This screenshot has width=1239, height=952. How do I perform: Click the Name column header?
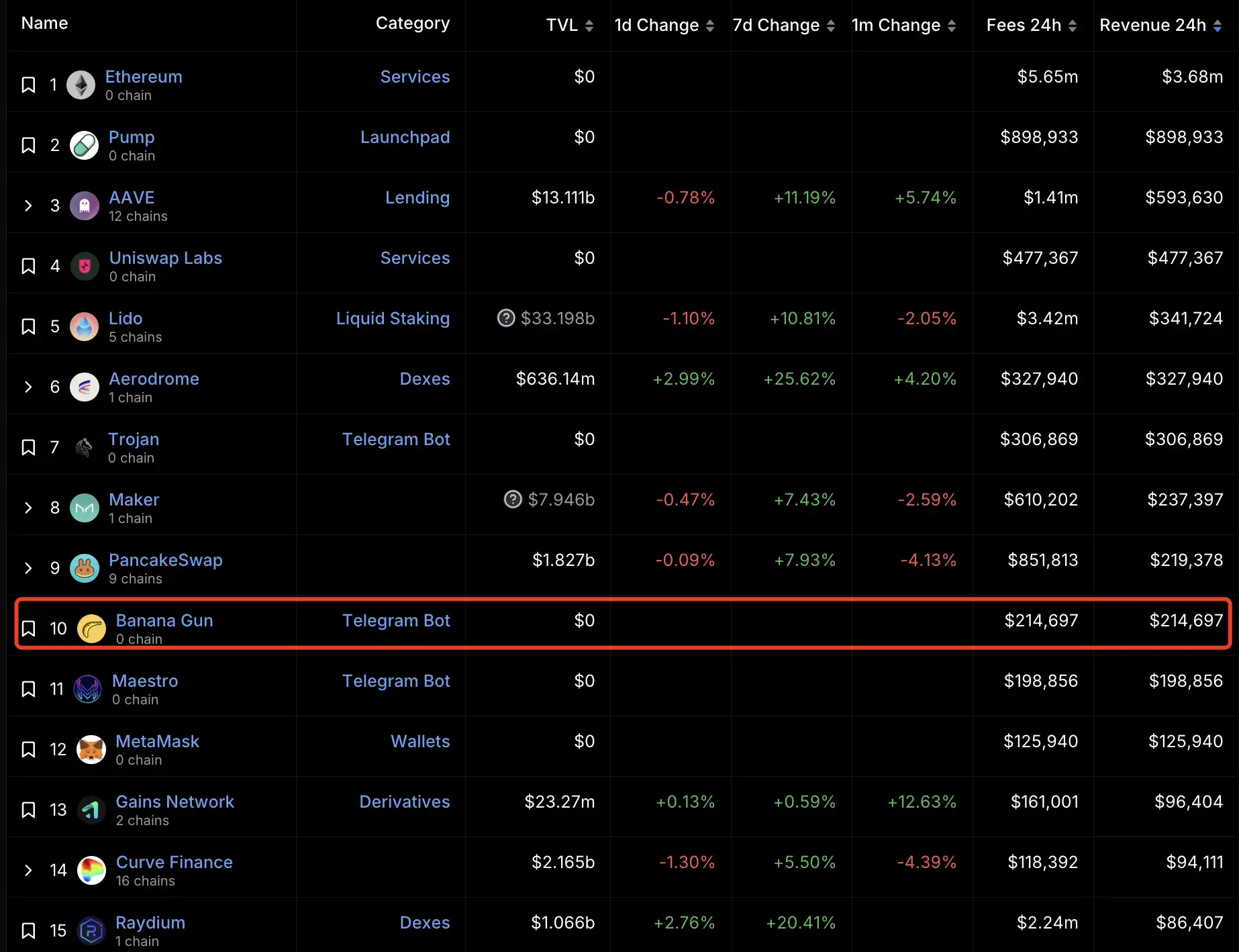pos(44,23)
